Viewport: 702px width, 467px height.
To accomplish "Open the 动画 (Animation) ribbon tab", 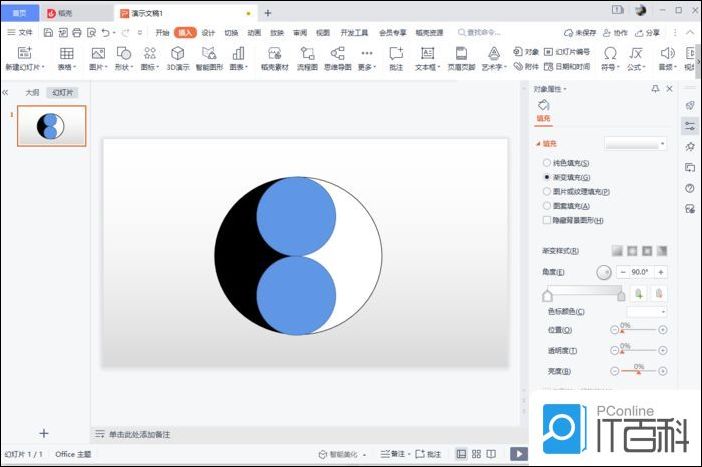I will [x=254, y=32].
